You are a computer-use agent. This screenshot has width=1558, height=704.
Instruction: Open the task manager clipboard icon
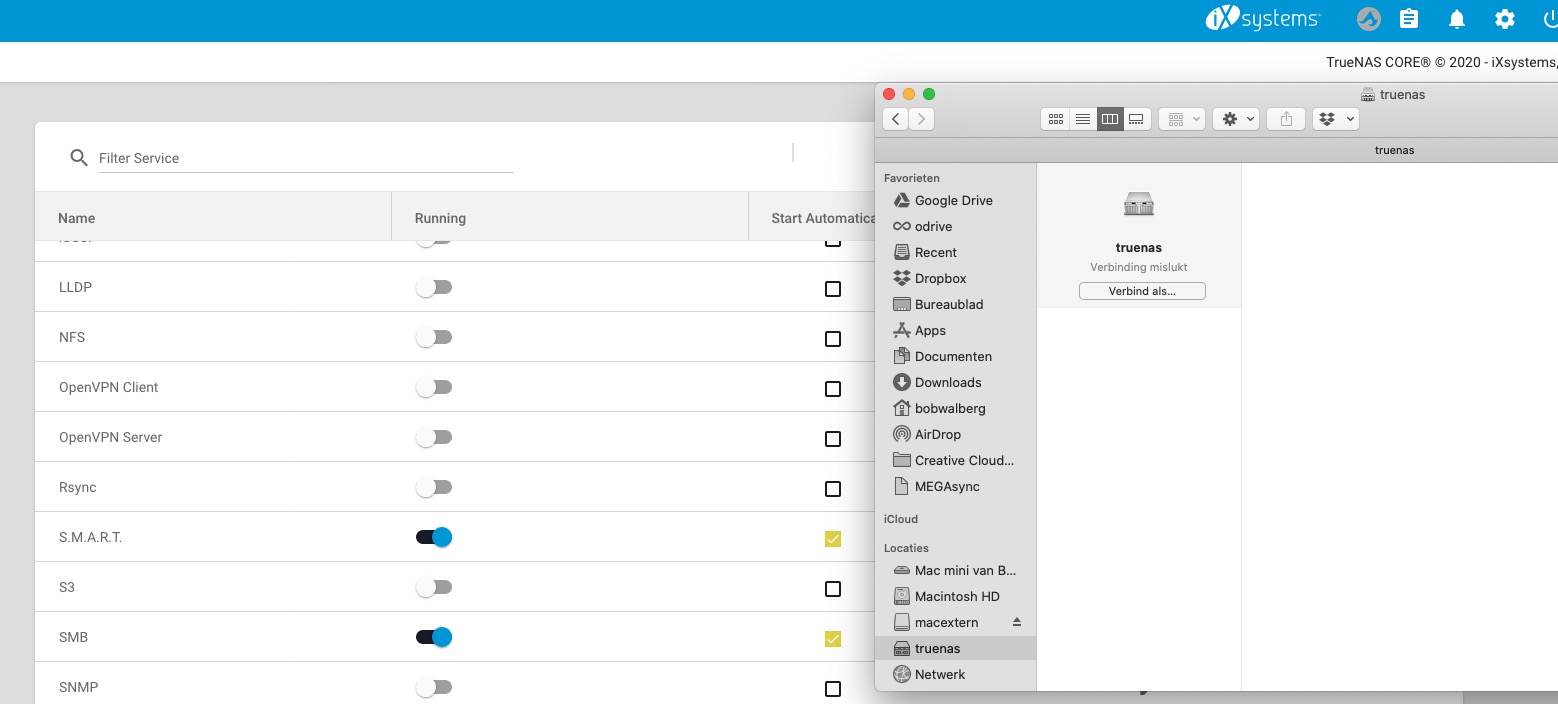[x=1409, y=19]
